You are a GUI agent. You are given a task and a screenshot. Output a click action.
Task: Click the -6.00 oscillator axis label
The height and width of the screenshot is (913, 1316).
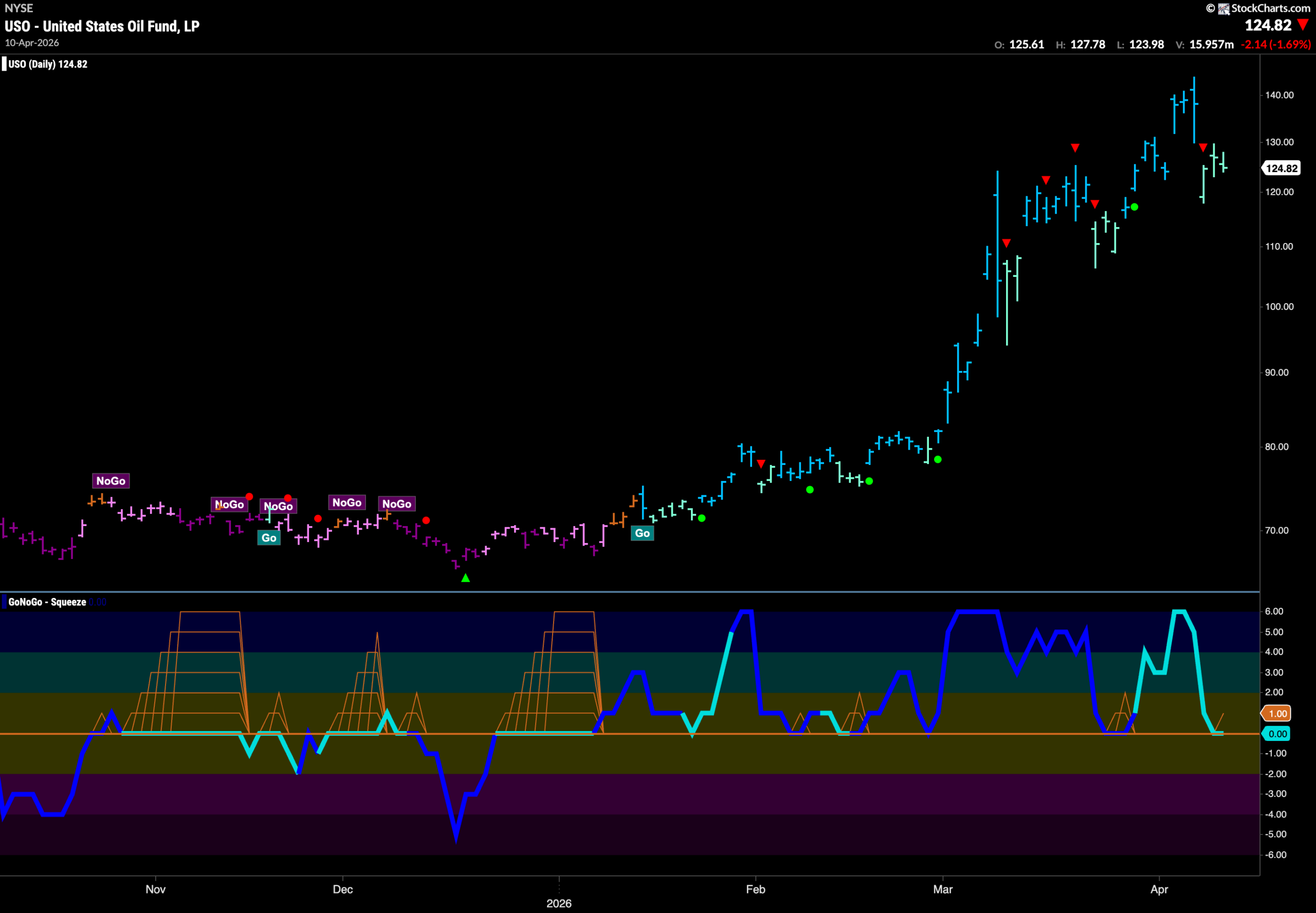(1275, 854)
